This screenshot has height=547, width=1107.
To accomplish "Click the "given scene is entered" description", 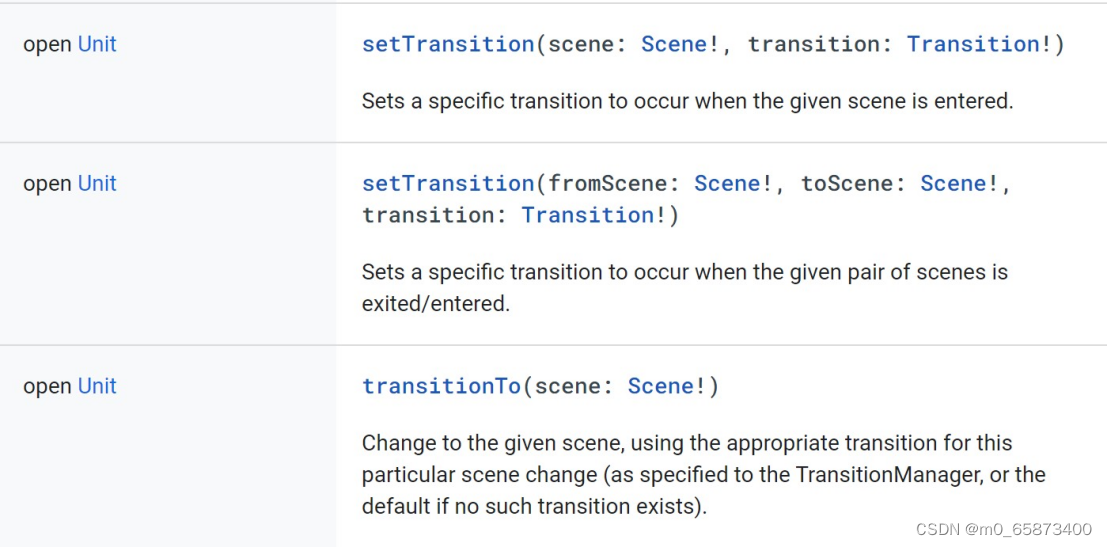I will click(687, 101).
